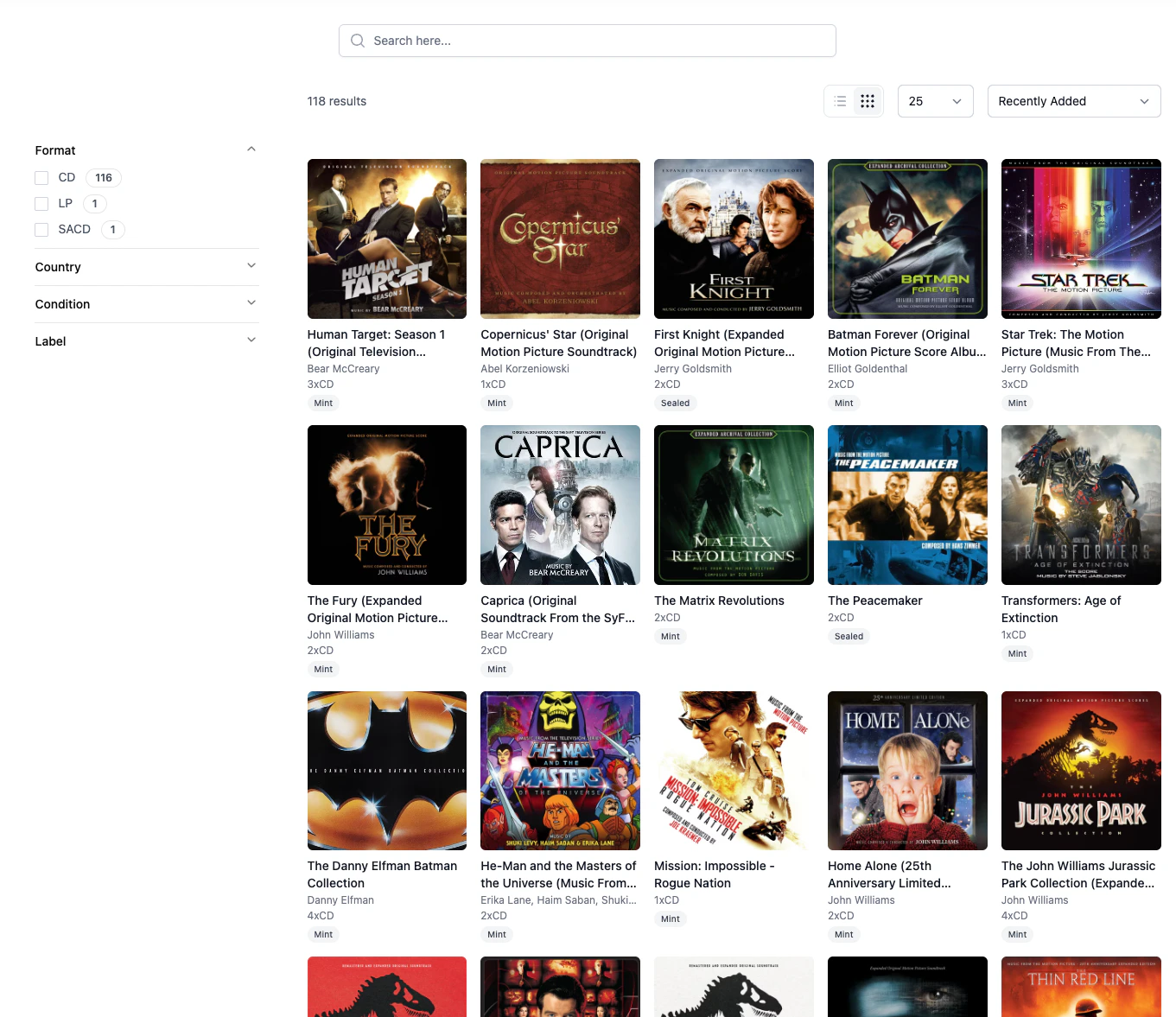The image size is (1176, 1017).
Task: Click Mint badge under Batman Forever
Action: click(844, 404)
